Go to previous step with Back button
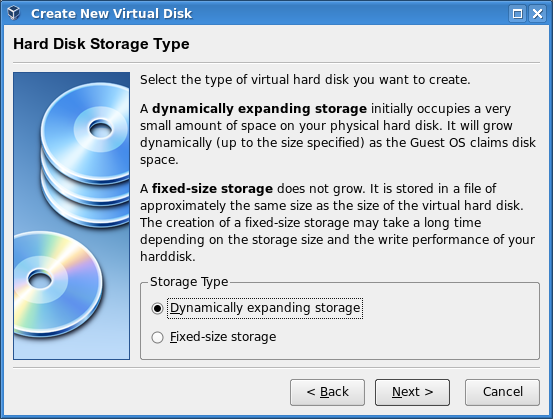This screenshot has height=419, width=553. point(327,392)
